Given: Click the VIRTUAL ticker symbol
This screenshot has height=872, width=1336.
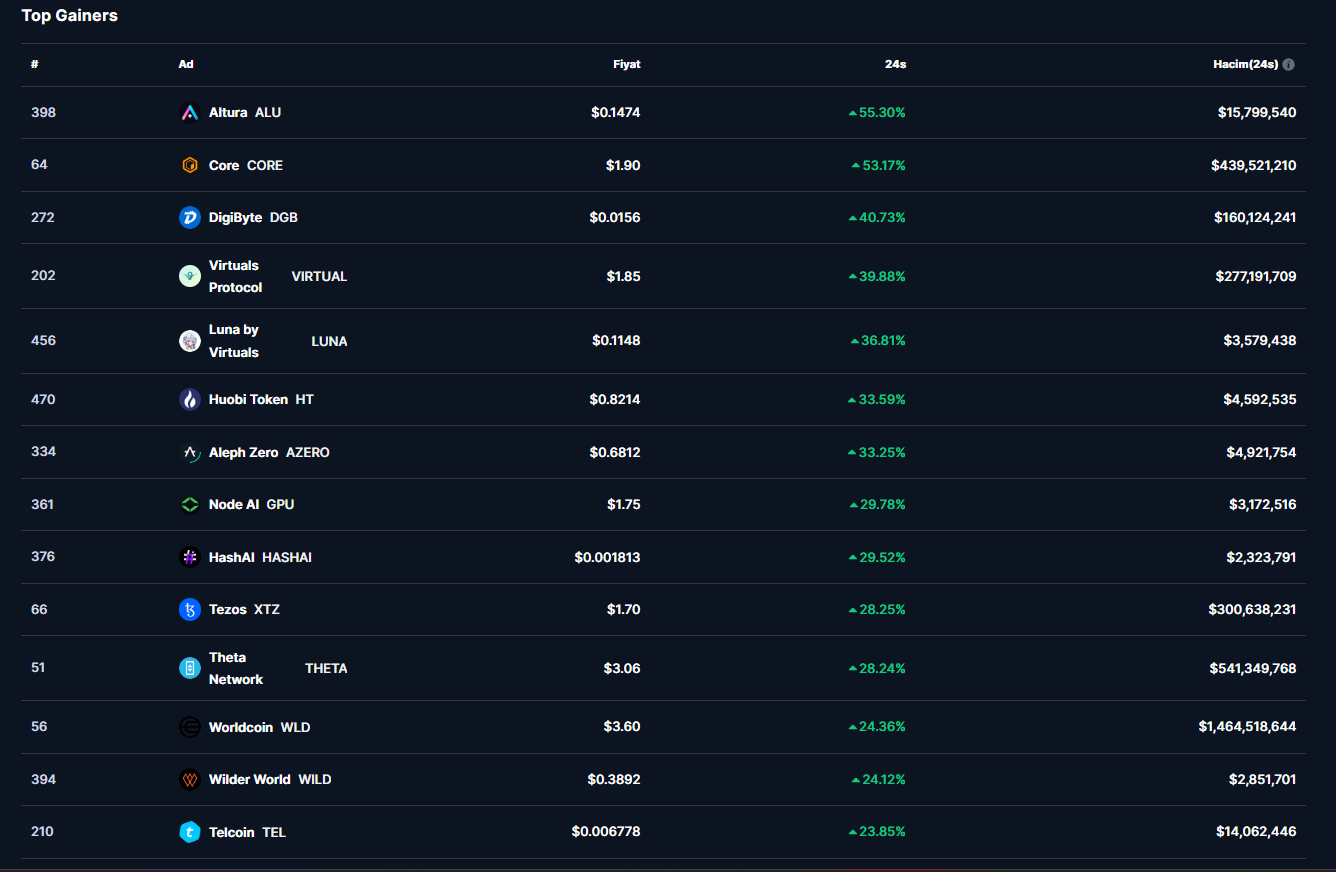Looking at the screenshot, I should click(319, 276).
